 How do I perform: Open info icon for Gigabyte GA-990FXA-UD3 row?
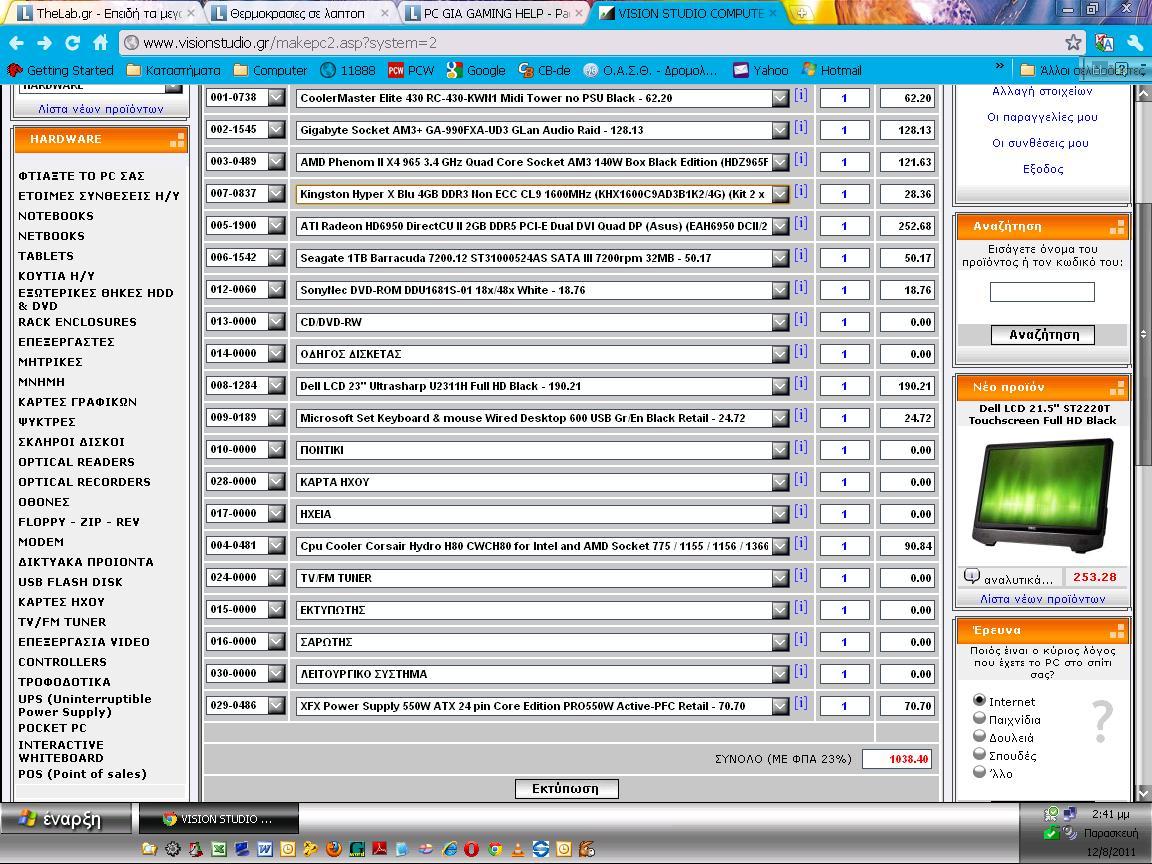coord(801,127)
